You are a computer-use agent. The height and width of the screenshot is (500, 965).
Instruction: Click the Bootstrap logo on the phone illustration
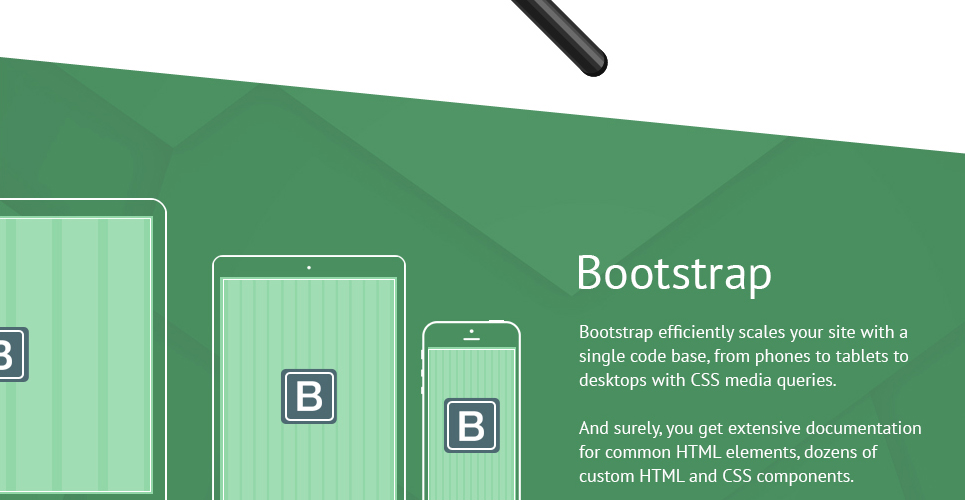472,425
